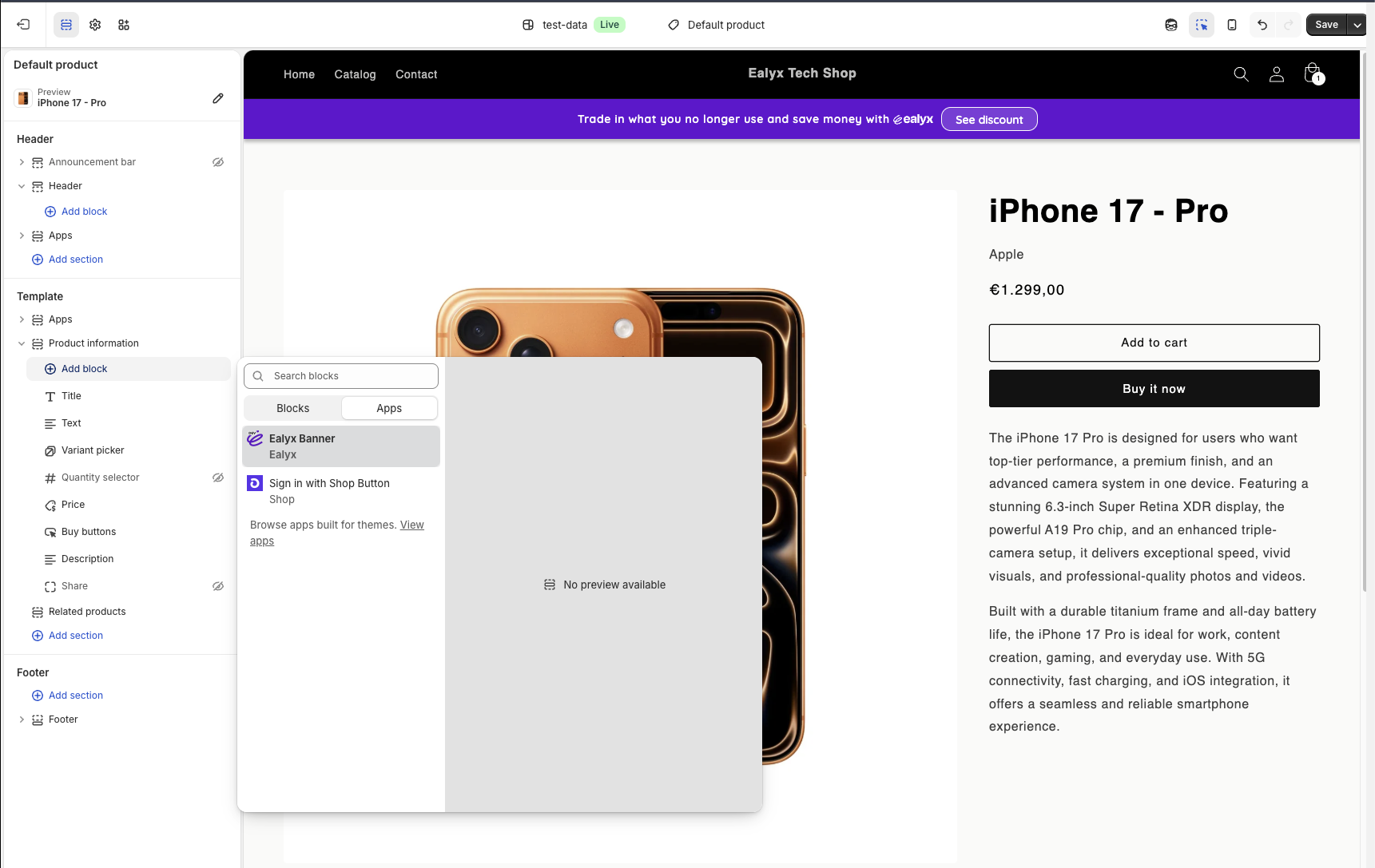
Task: Open the app embeds icon
Action: pyautogui.click(x=124, y=25)
